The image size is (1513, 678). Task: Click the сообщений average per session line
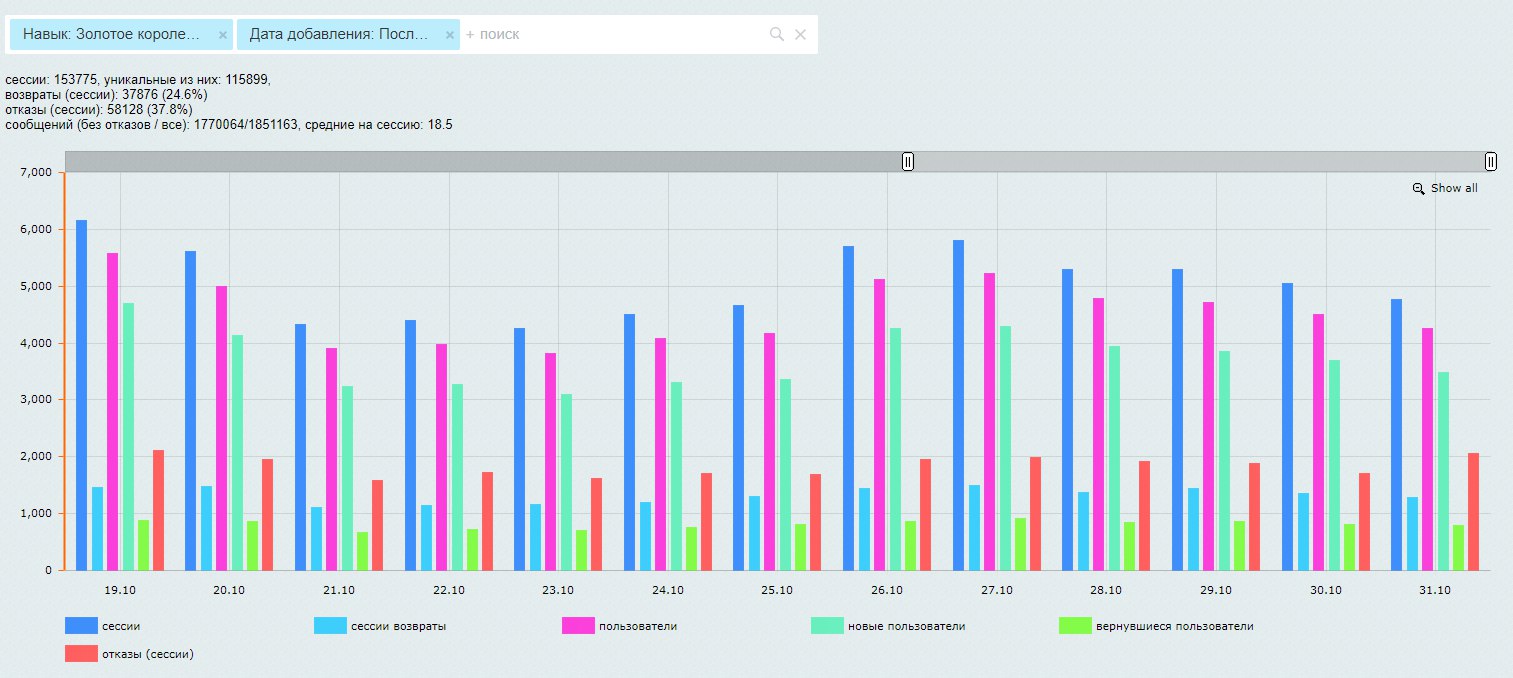[229, 124]
